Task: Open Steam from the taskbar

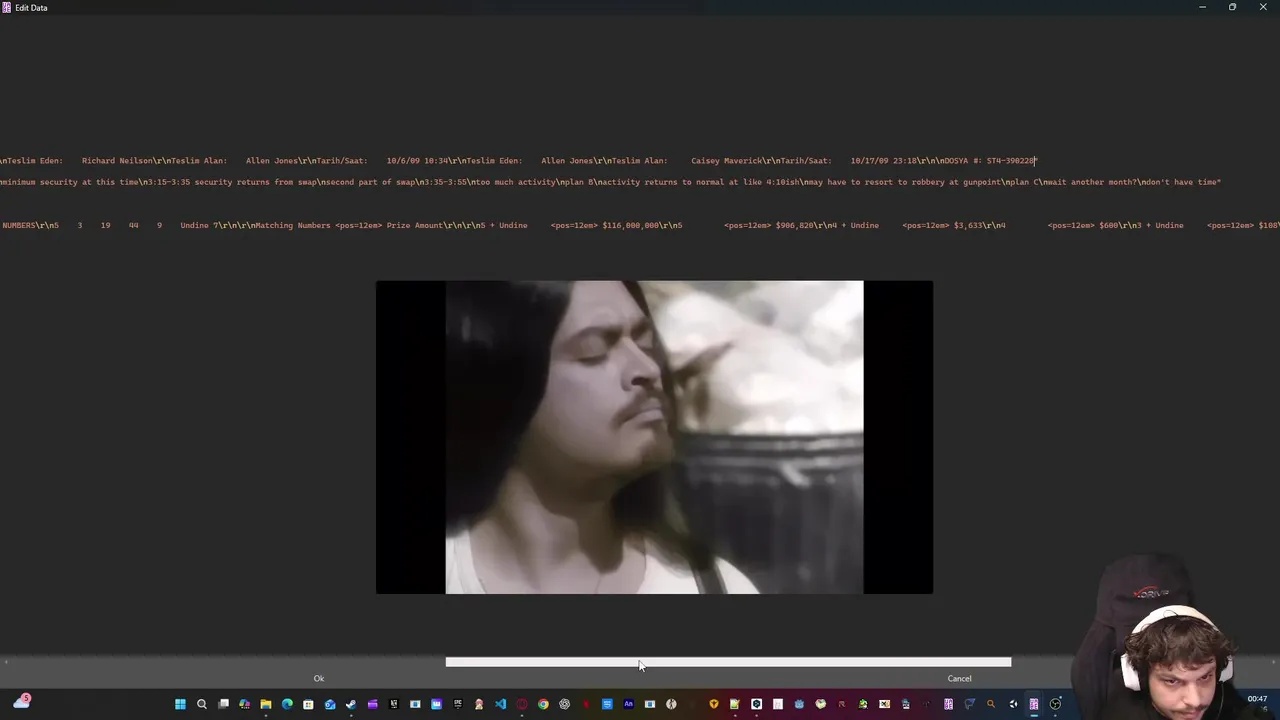Action: pyautogui.click(x=350, y=704)
